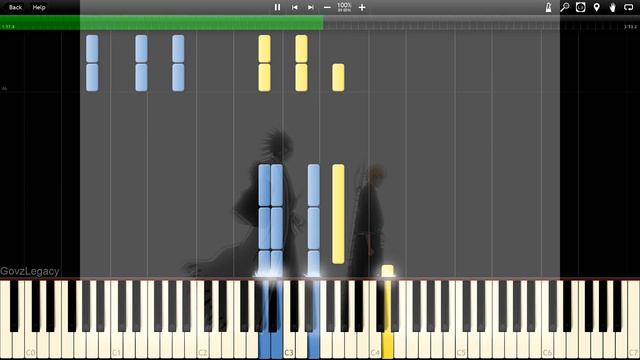
Task: Open the magnifier zoom tool
Action: [x=564, y=7]
